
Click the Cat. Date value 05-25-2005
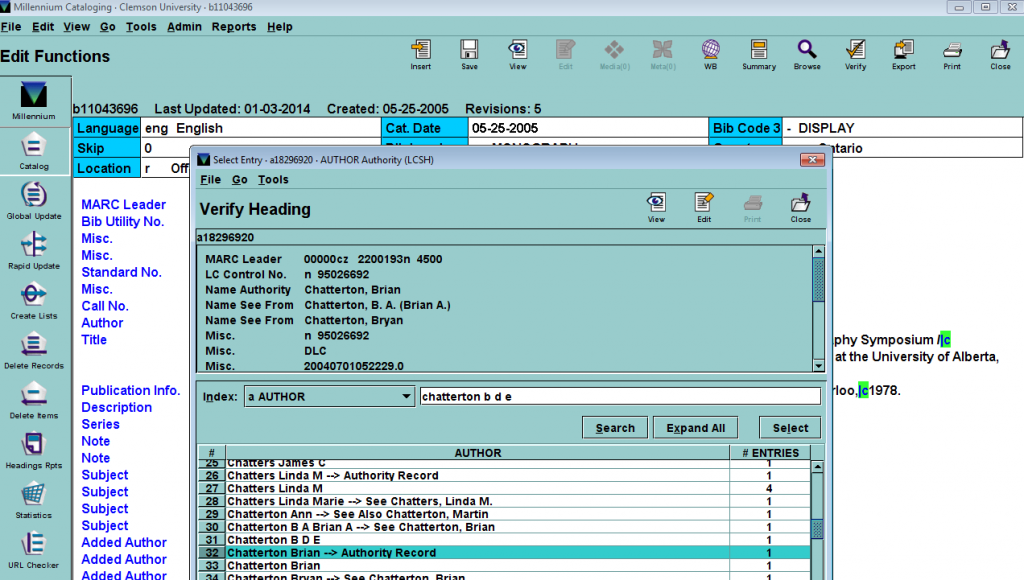[505, 128]
